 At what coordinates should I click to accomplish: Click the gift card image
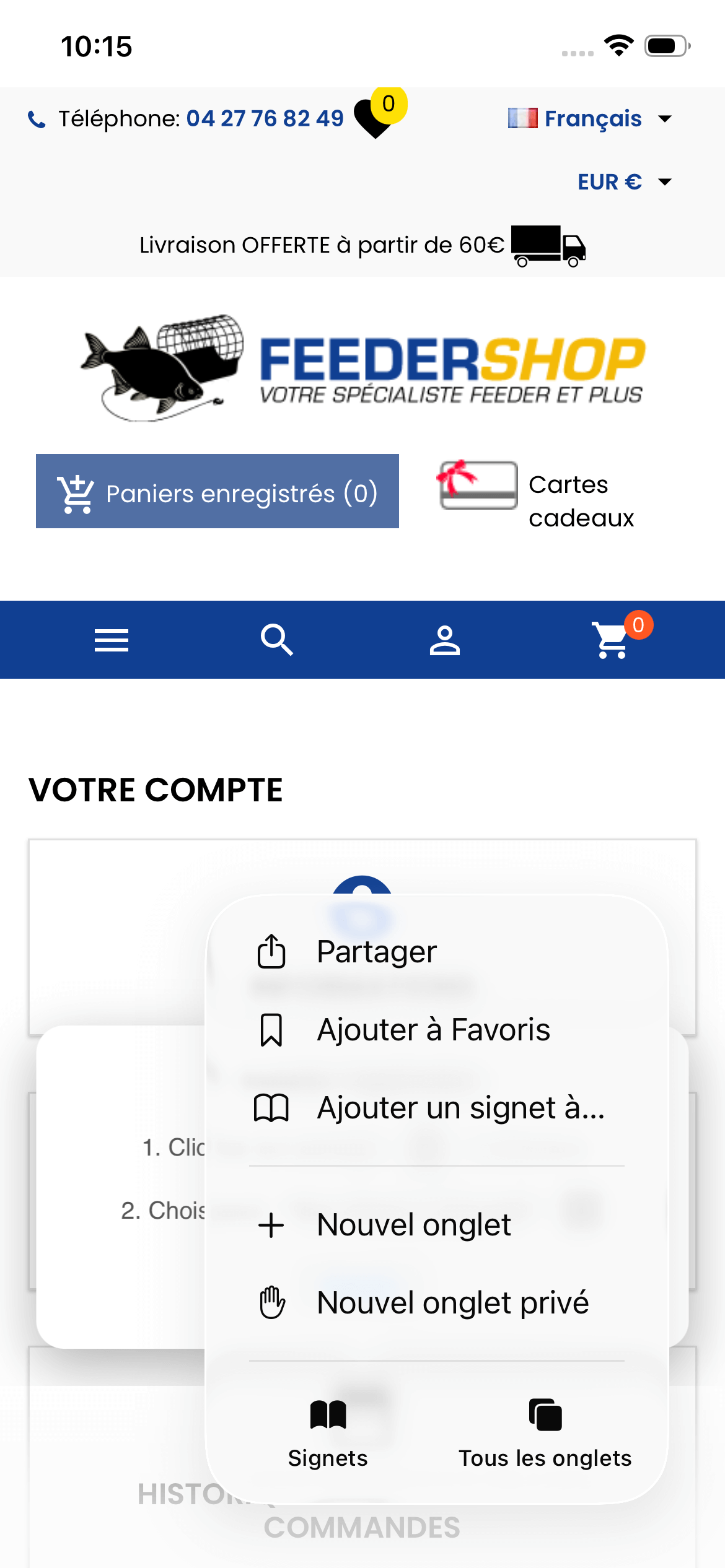point(477,485)
